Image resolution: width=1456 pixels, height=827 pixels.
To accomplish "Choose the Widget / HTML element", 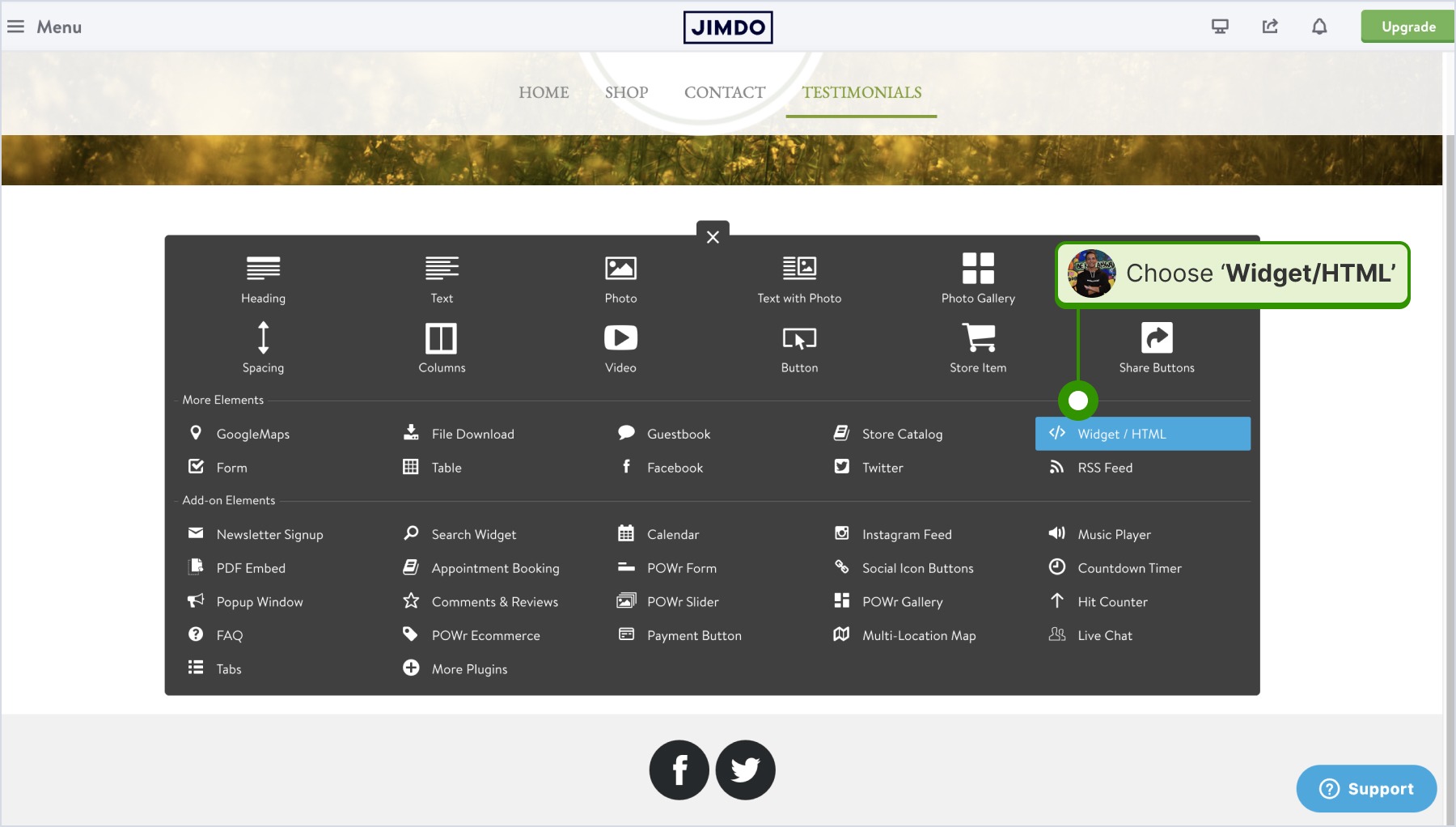I will point(1143,434).
